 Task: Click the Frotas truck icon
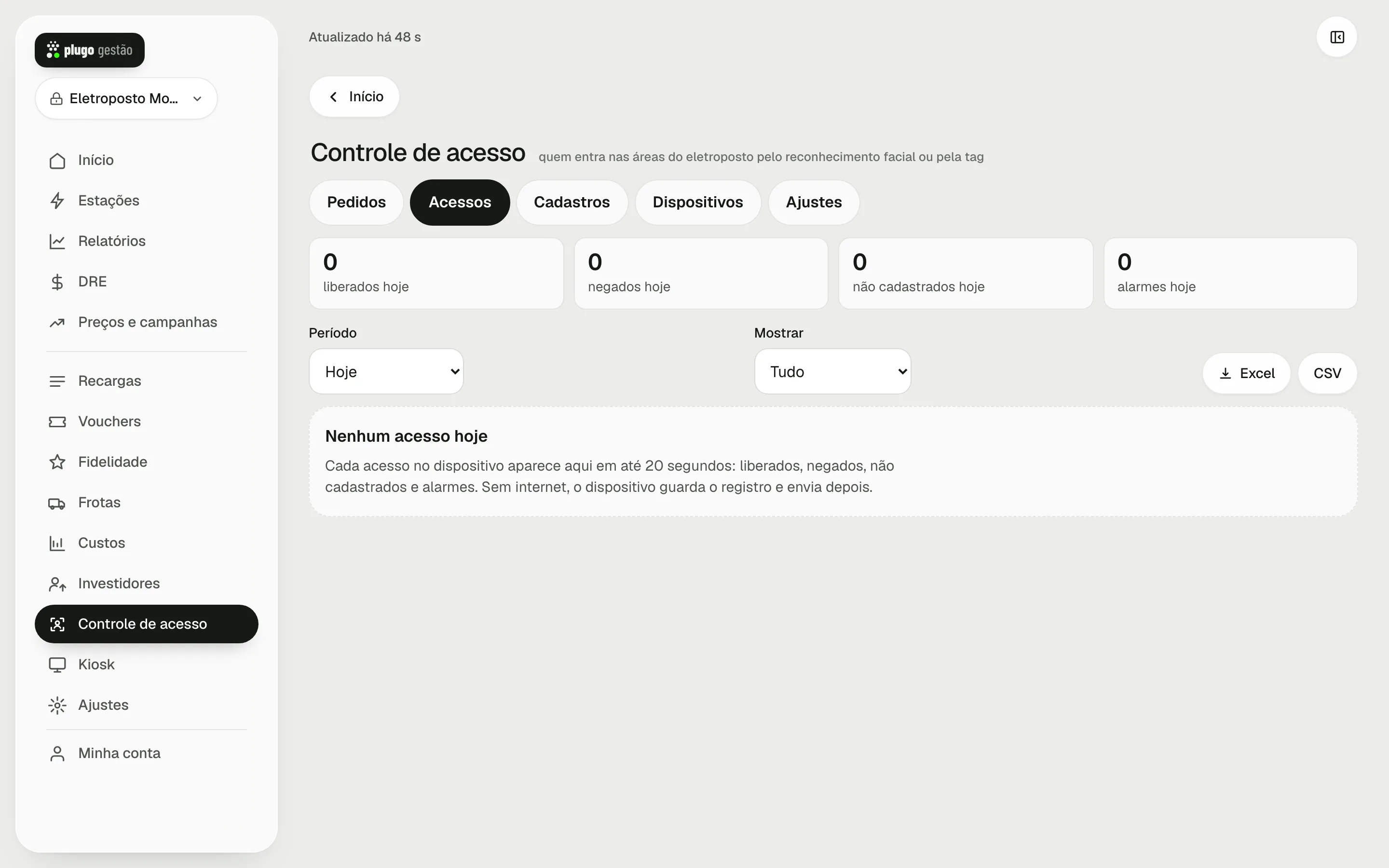point(57,503)
